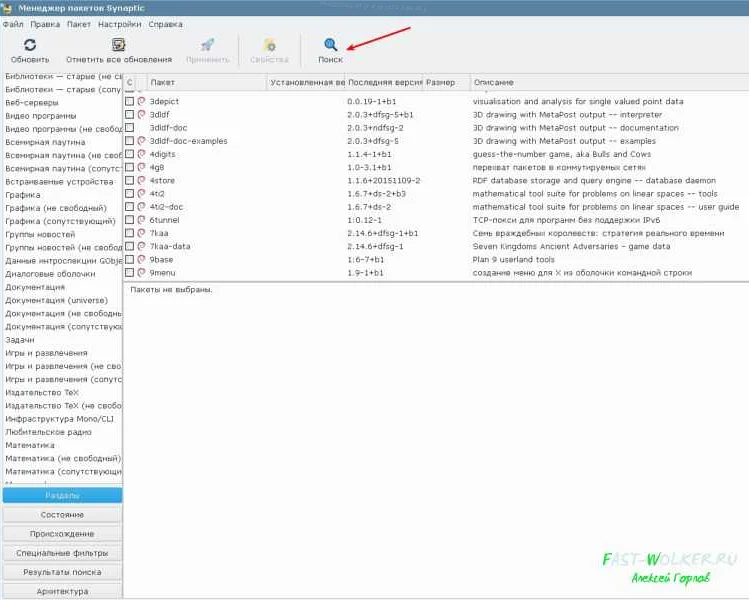
Task: Toggle the checkbox for 7kaa
Action: [x=129, y=233]
